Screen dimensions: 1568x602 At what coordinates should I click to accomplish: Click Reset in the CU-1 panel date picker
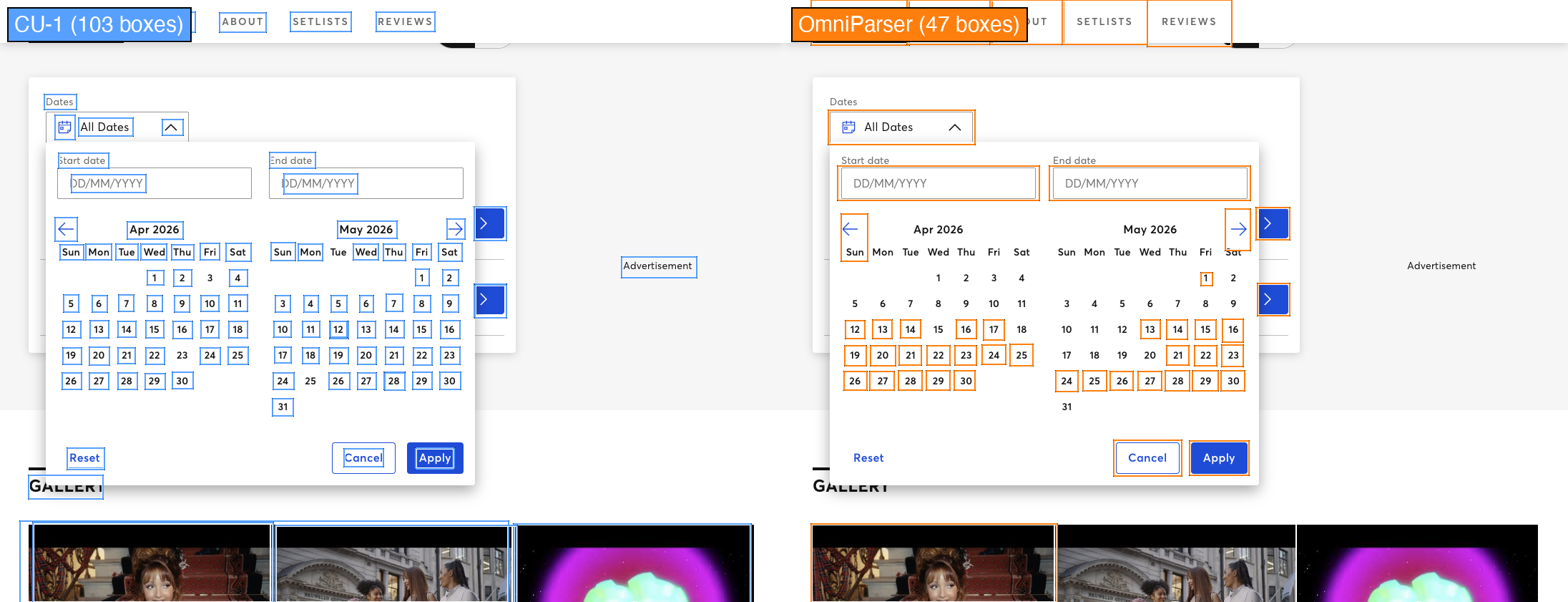(84, 458)
